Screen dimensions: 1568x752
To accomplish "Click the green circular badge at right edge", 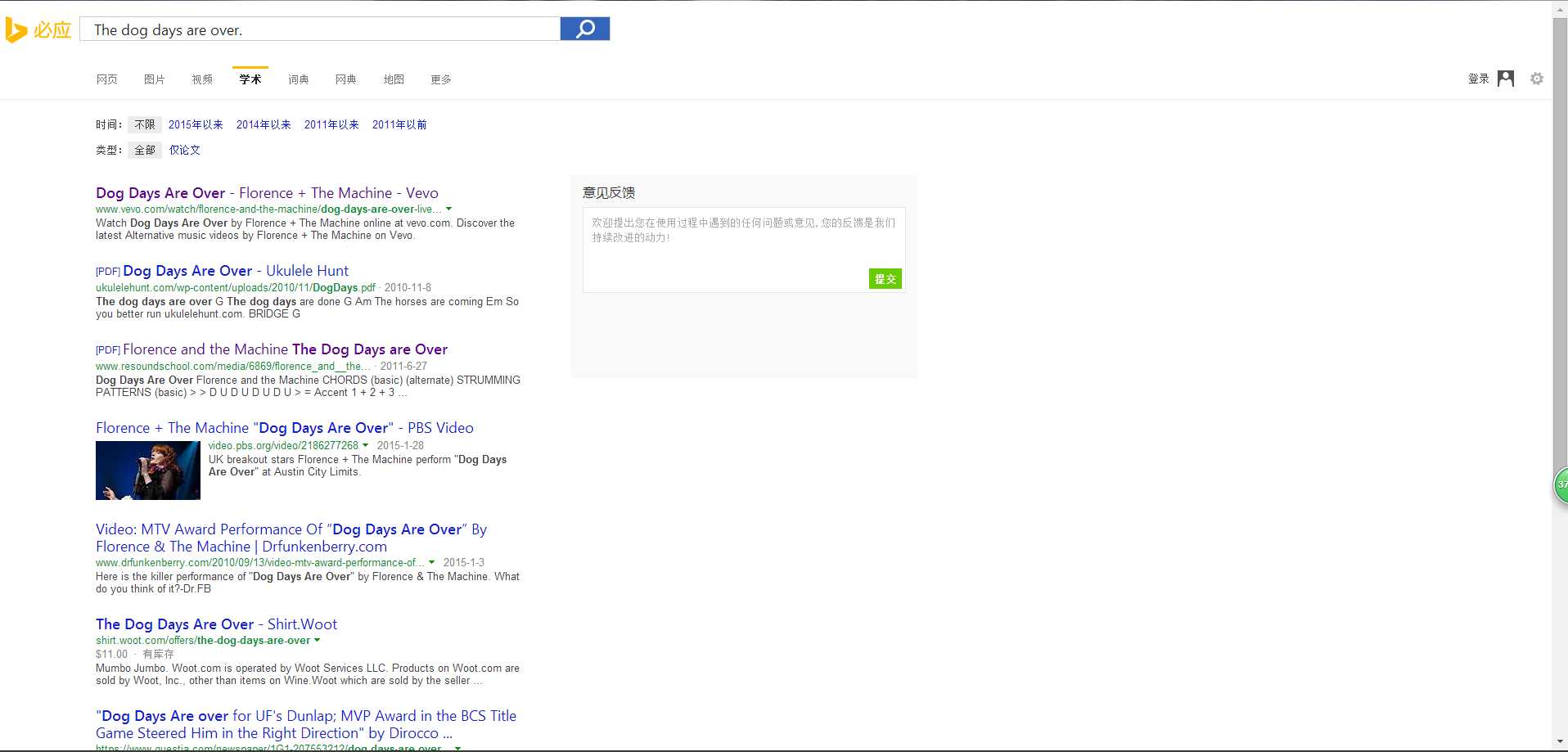I will [1561, 485].
